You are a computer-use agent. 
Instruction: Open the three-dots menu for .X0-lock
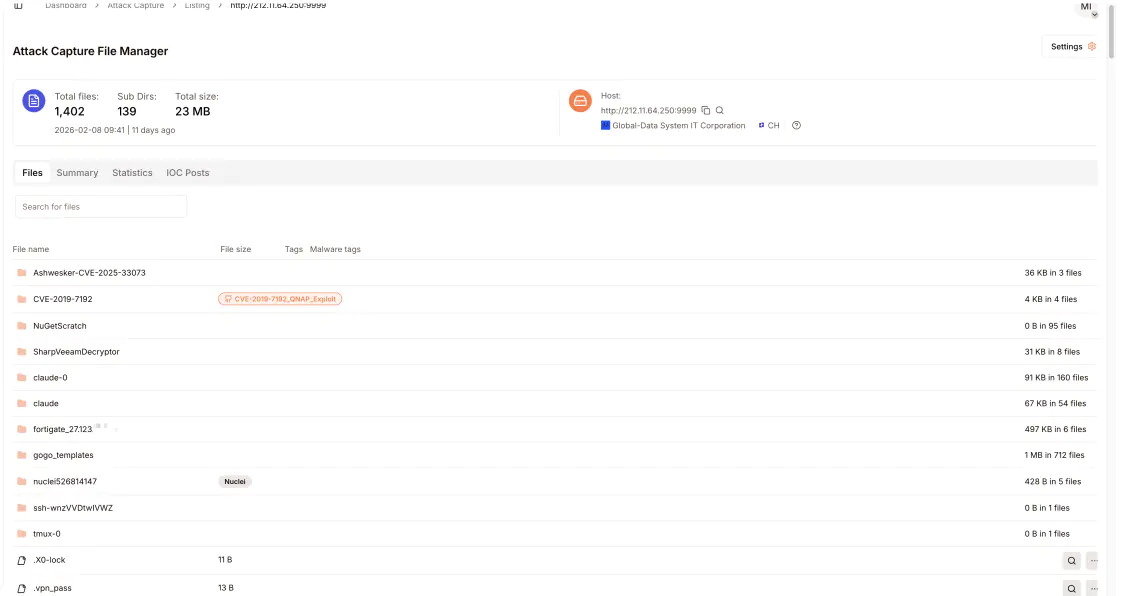(x=1092, y=561)
